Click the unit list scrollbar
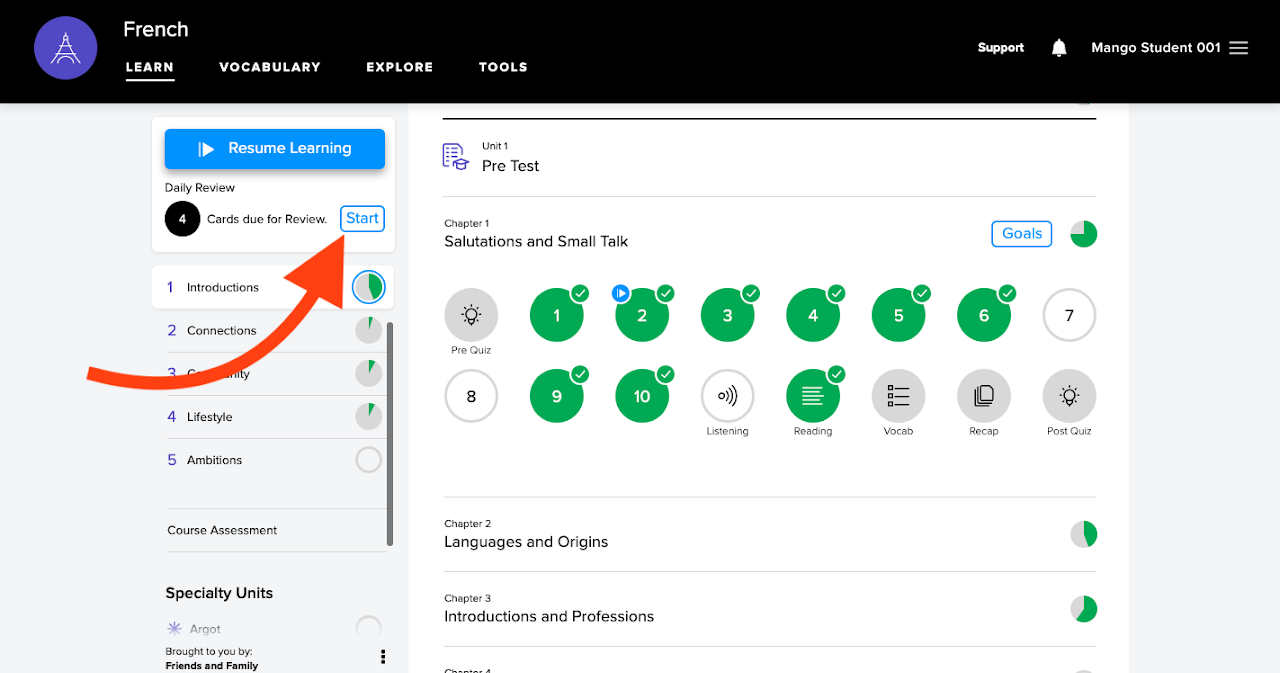 pos(390,433)
